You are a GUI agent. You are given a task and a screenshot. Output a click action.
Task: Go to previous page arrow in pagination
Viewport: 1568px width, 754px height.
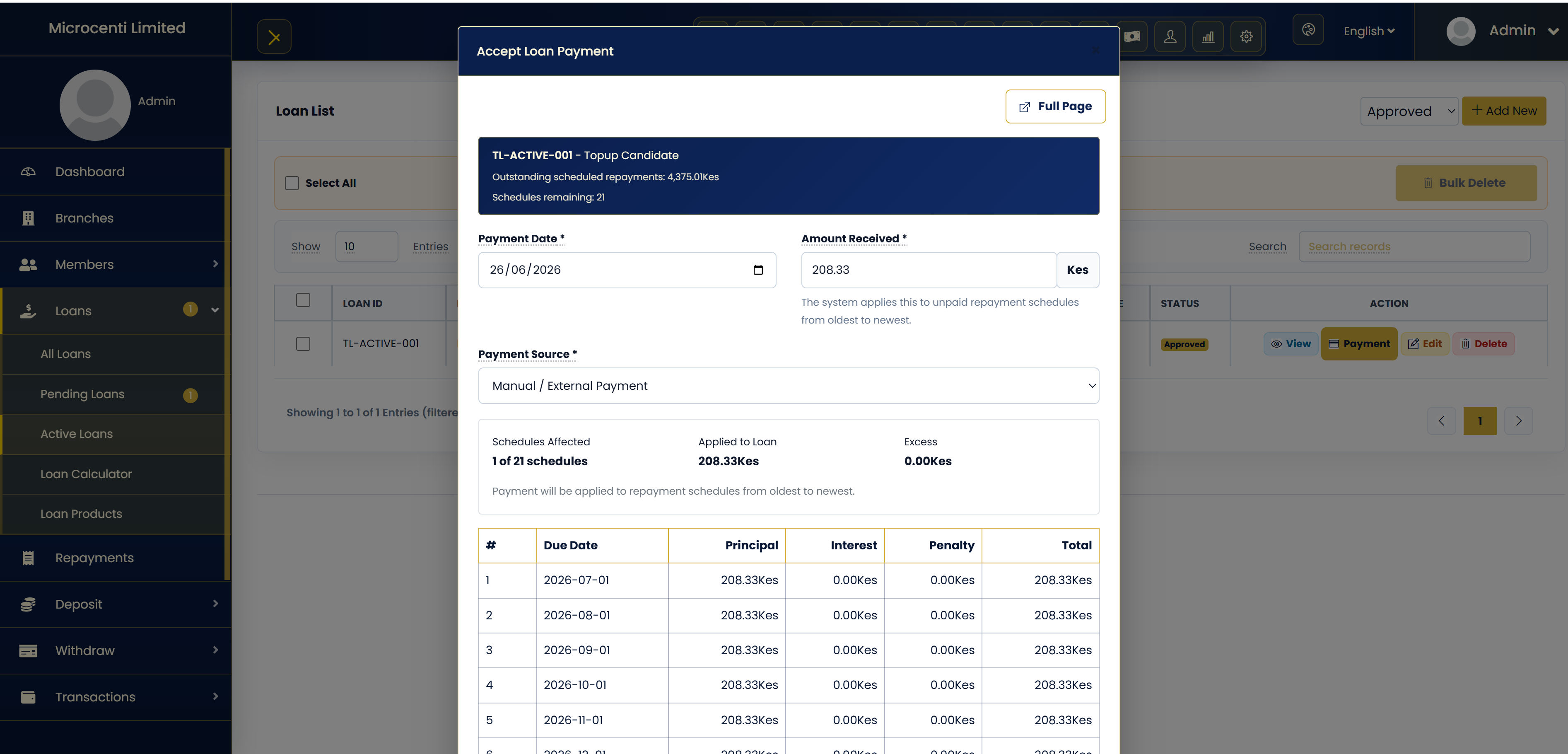pyautogui.click(x=1441, y=421)
